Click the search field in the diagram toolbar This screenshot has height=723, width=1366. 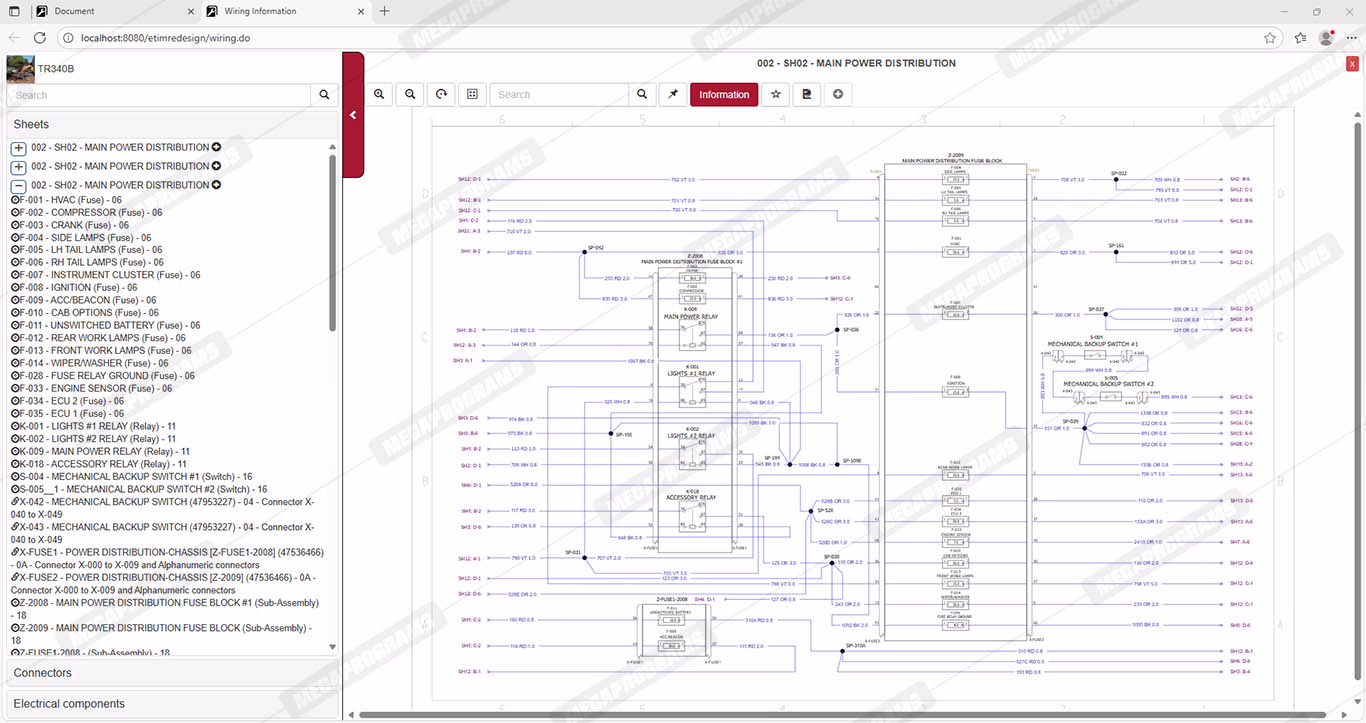pyautogui.click(x=560, y=94)
